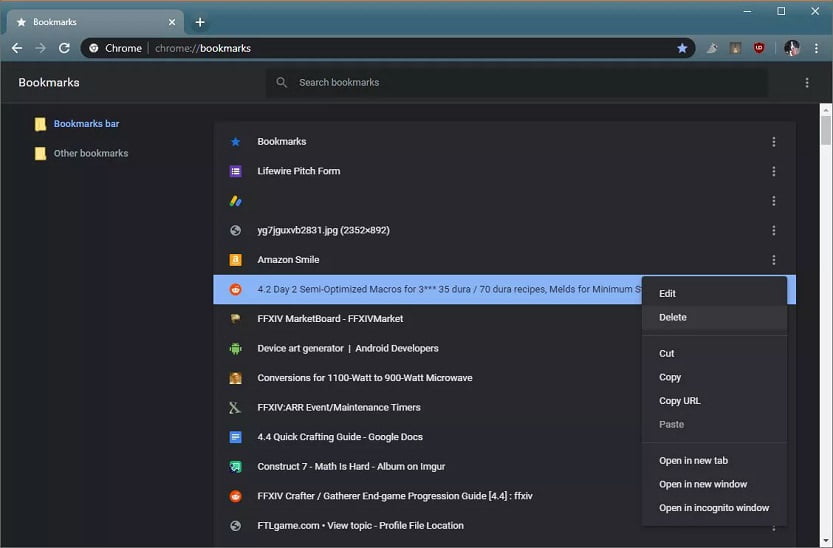Image resolution: width=833 pixels, height=548 pixels.
Task: Select Copy in the context menu
Action: [x=715, y=377]
